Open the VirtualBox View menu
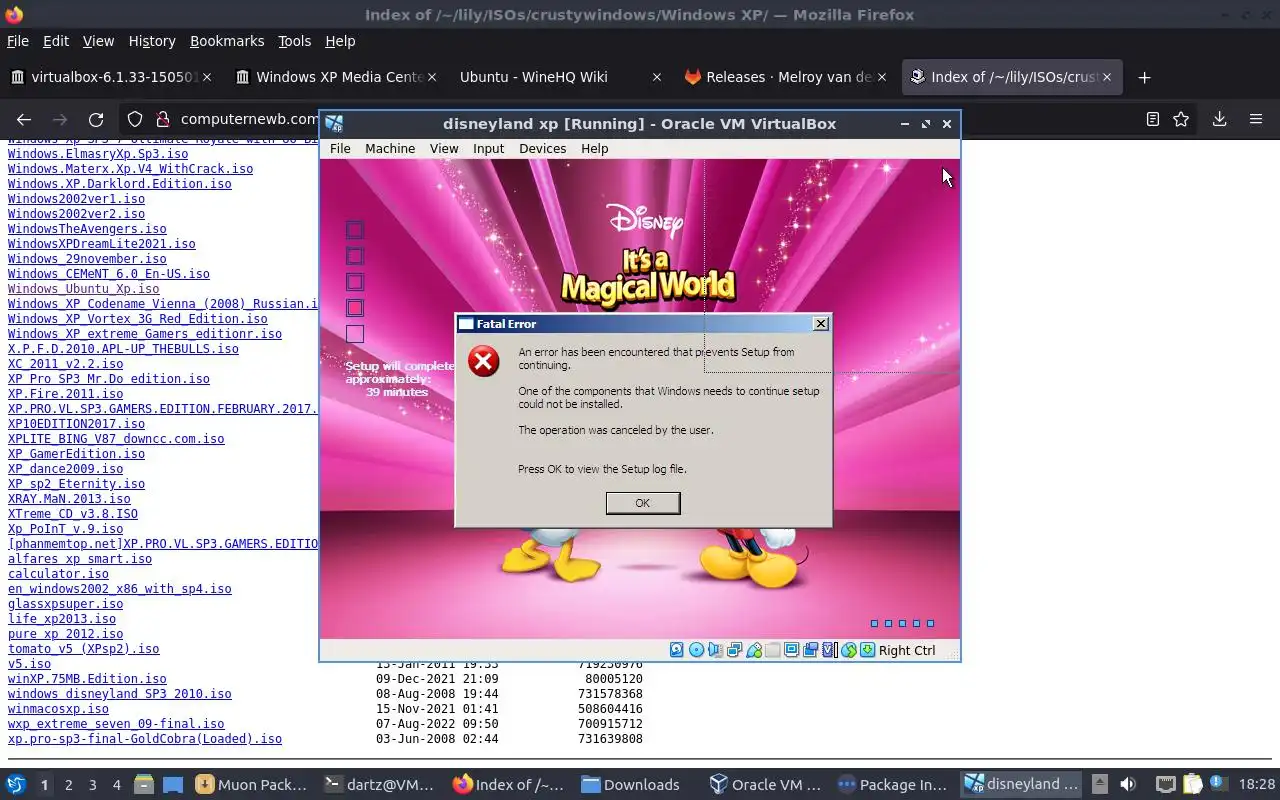The height and width of the screenshot is (800, 1280). [444, 148]
